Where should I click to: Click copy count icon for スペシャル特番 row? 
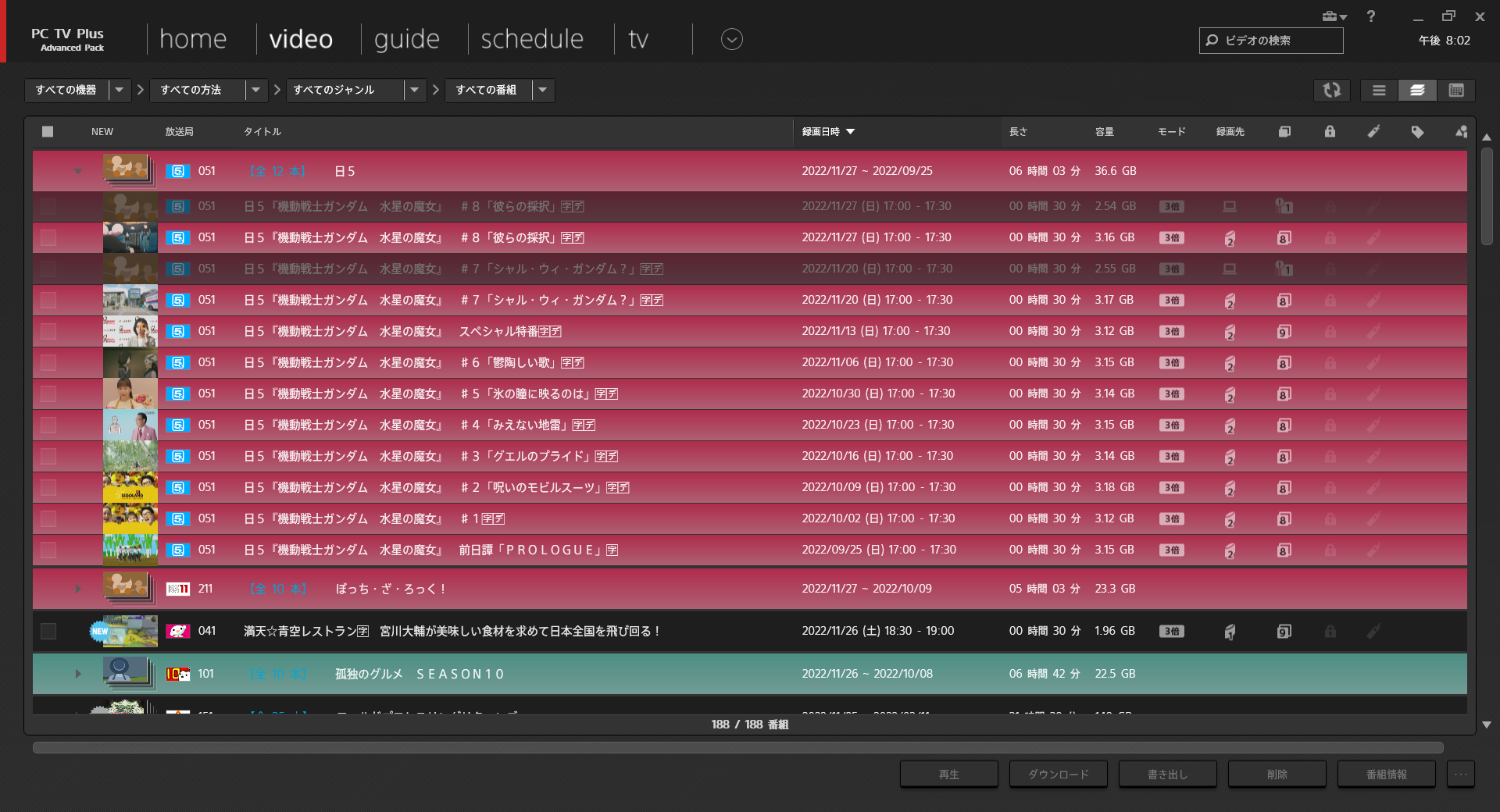coord(1284,332)
